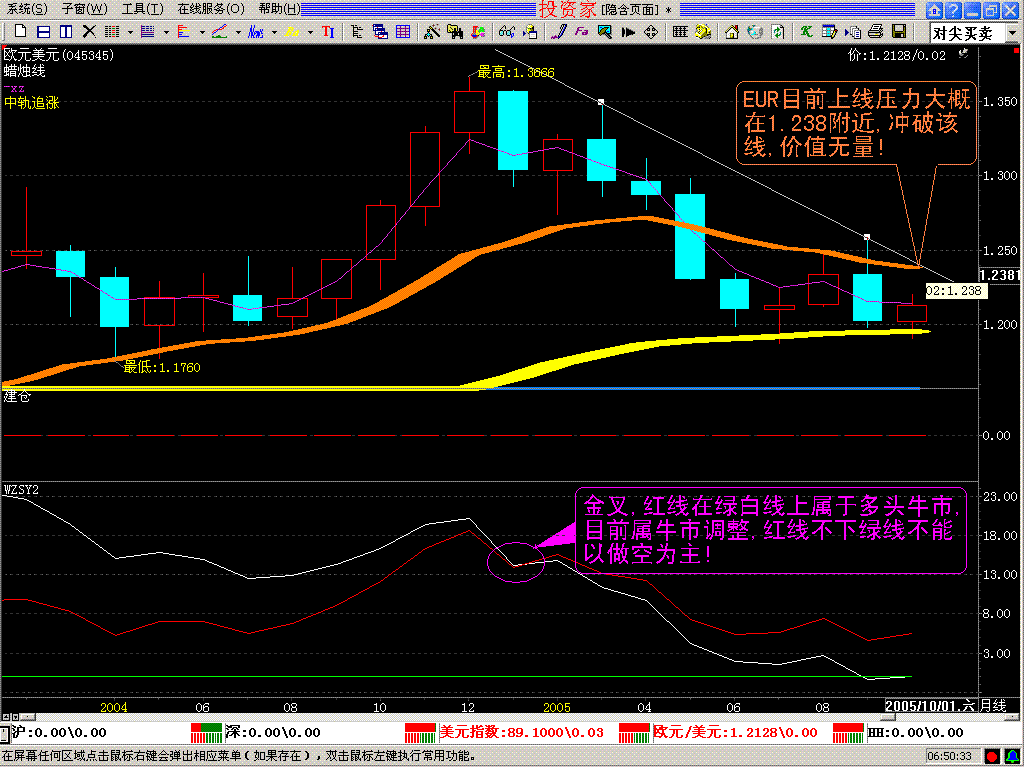Click the printer icon

pos(876,31)
